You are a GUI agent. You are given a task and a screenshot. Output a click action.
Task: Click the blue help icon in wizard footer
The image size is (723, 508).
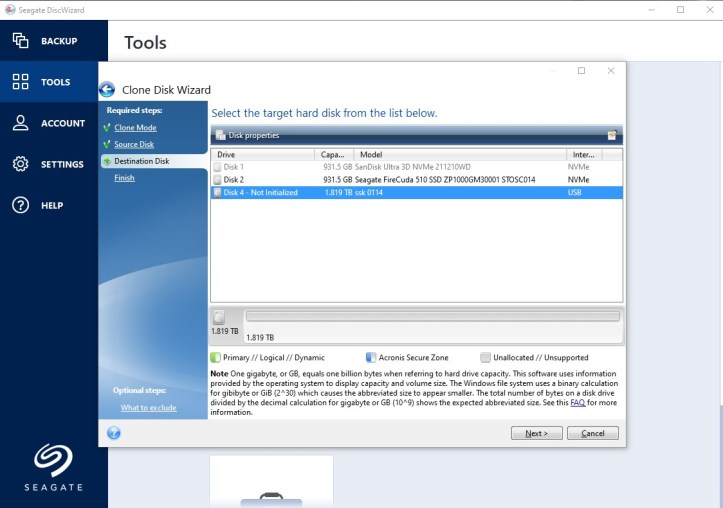tap(114, 433)
